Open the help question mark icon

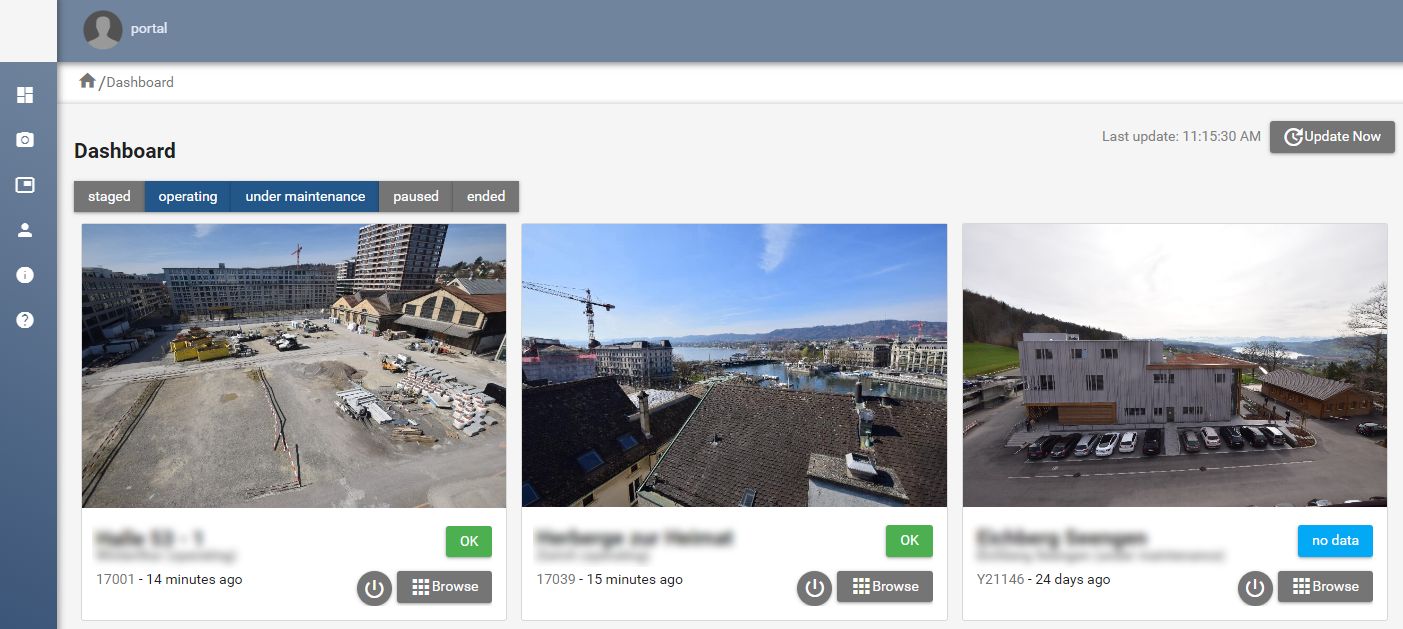(x=25, y=320)
